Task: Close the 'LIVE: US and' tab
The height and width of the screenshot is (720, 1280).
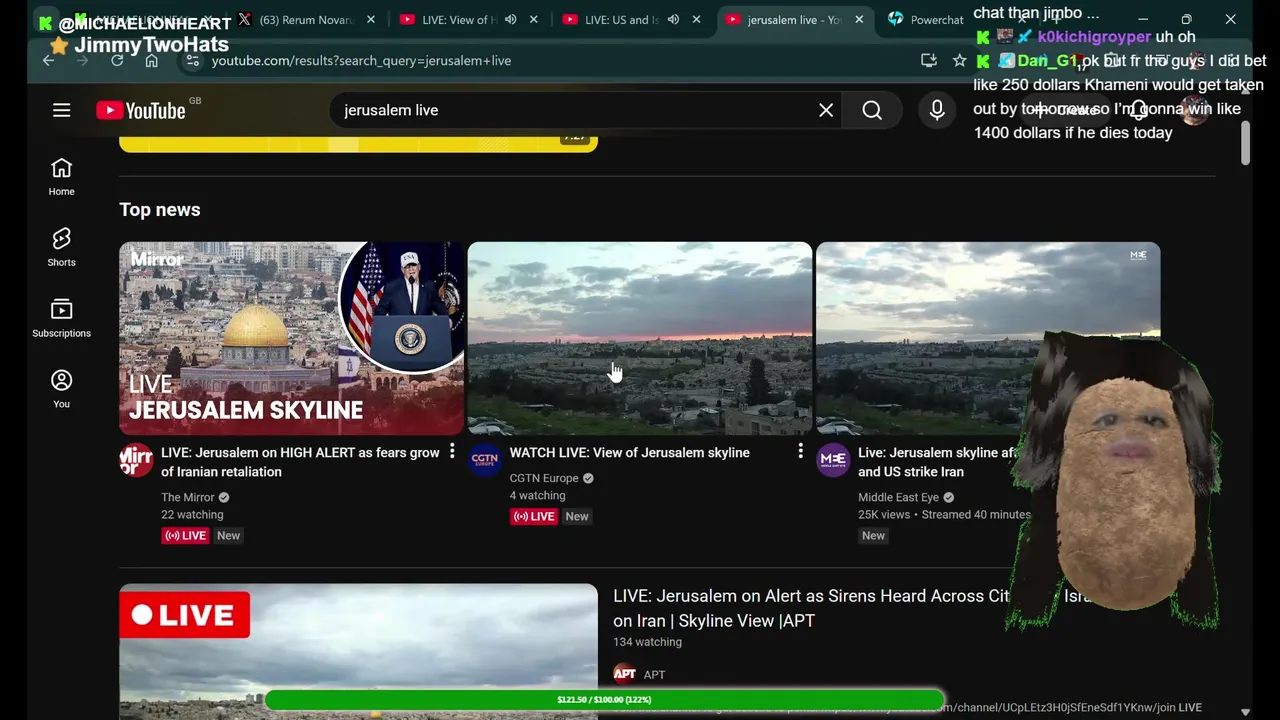Action: (697, 19)
